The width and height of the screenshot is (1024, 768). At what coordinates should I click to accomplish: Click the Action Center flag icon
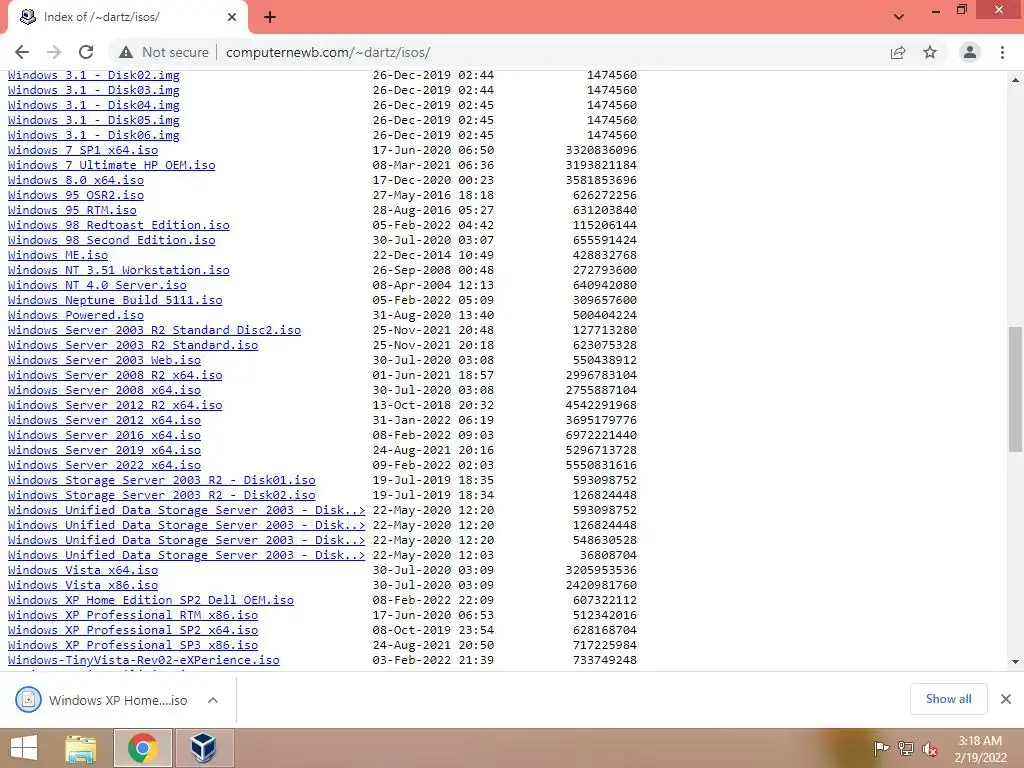pyautogui.click(x=881, y=749)
